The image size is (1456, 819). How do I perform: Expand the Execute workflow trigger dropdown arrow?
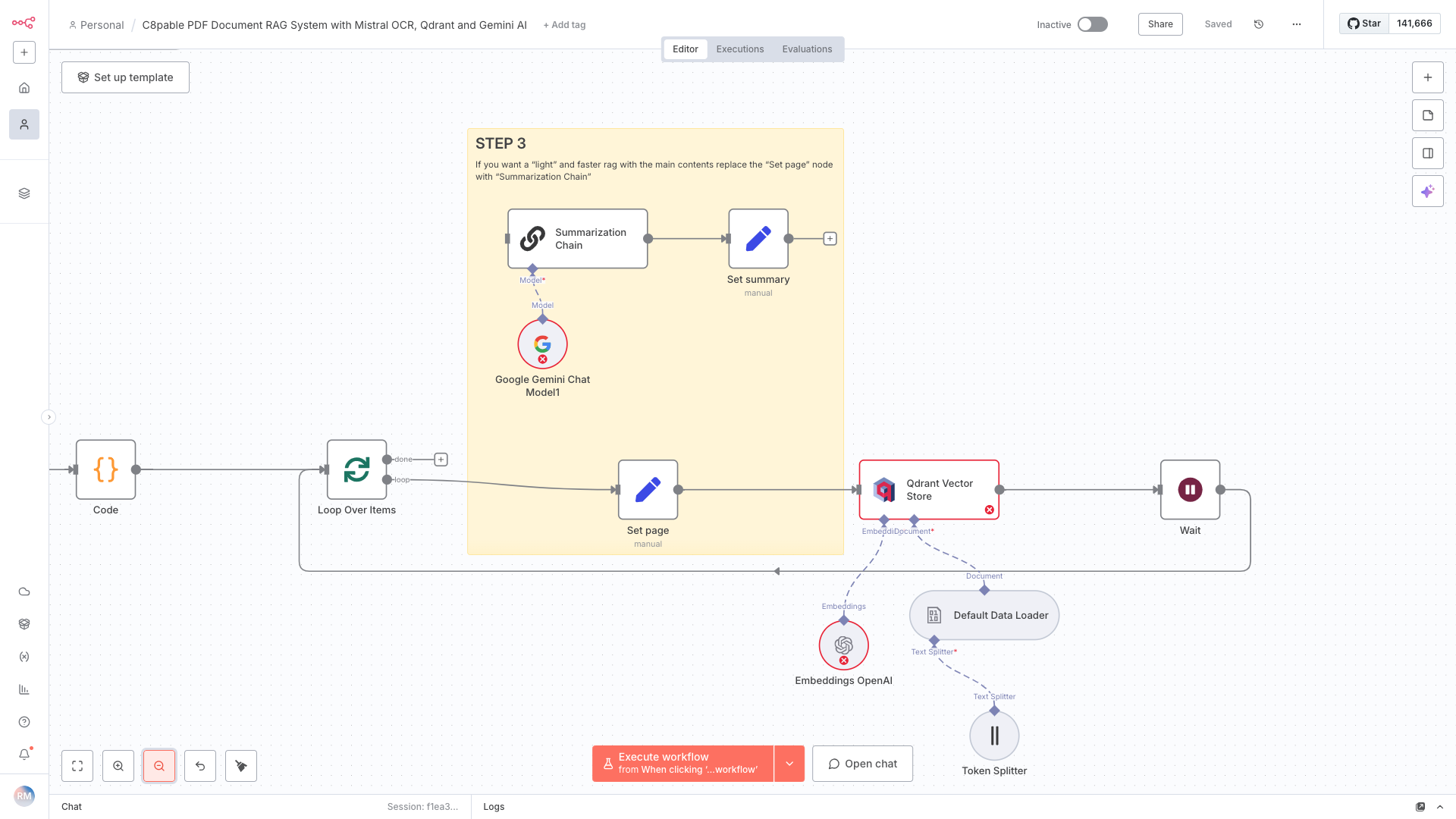pyautogui.click(x=789, y=764)
